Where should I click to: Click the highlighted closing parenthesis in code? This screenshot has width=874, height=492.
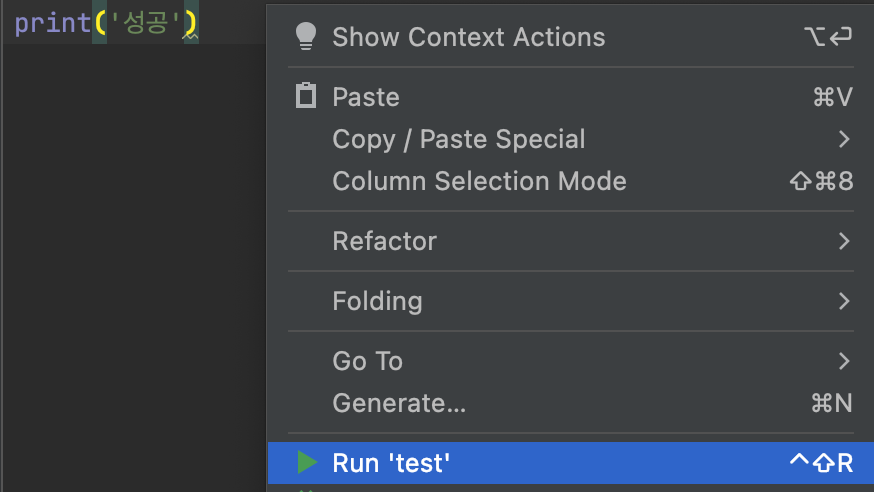coord(189,23)
